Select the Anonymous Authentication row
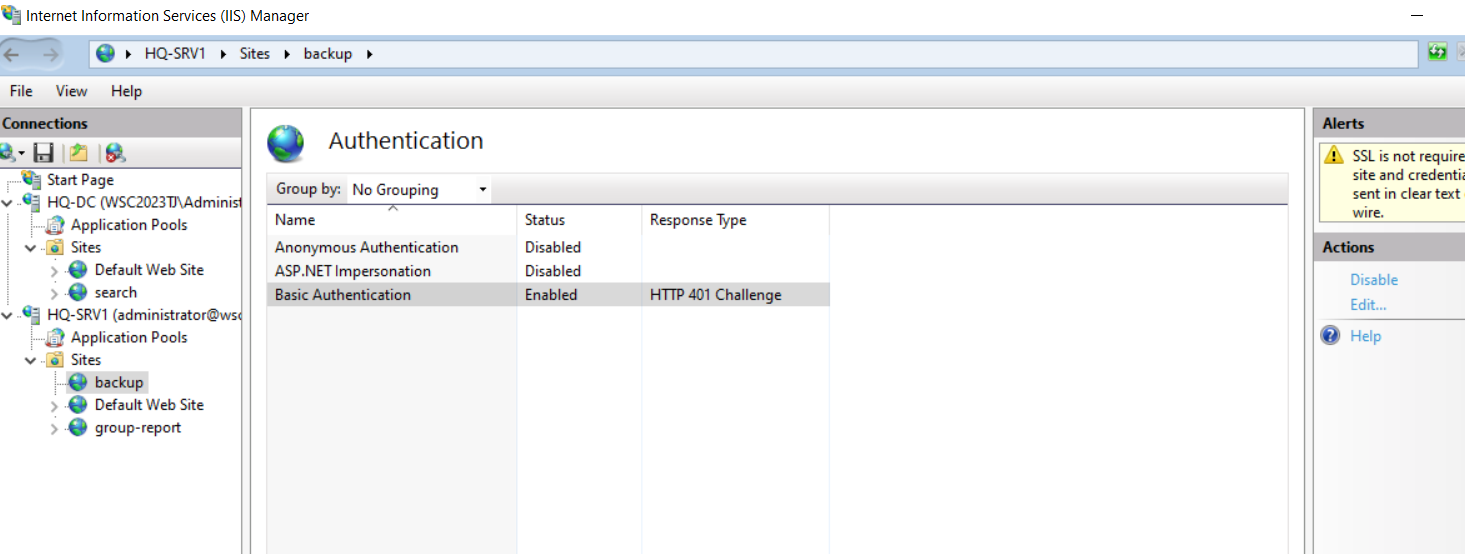 [548, 247]
